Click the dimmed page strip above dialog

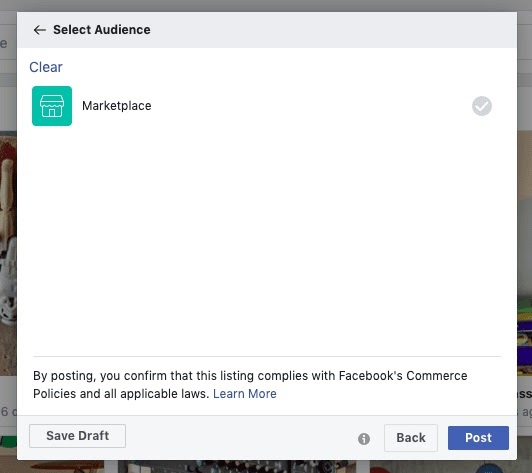(266, 5)
